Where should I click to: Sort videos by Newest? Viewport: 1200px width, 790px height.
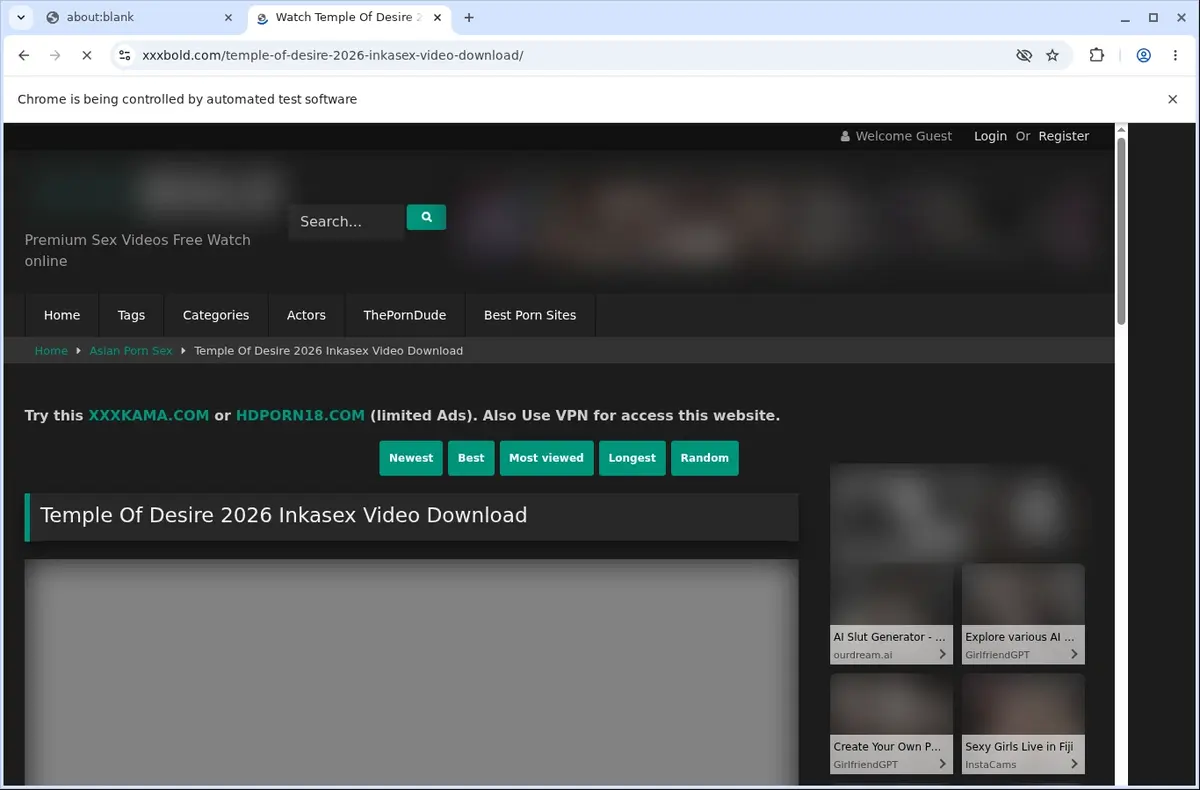point(411,458)
